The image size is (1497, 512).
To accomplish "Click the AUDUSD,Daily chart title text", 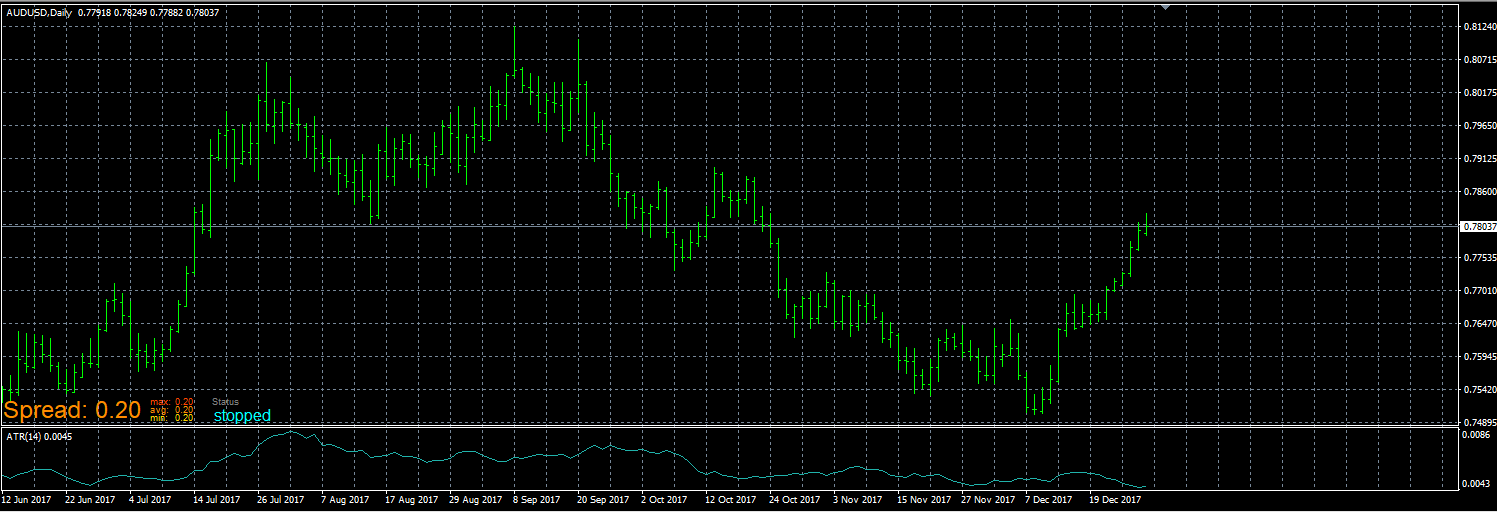I will [x=39, y=12].
